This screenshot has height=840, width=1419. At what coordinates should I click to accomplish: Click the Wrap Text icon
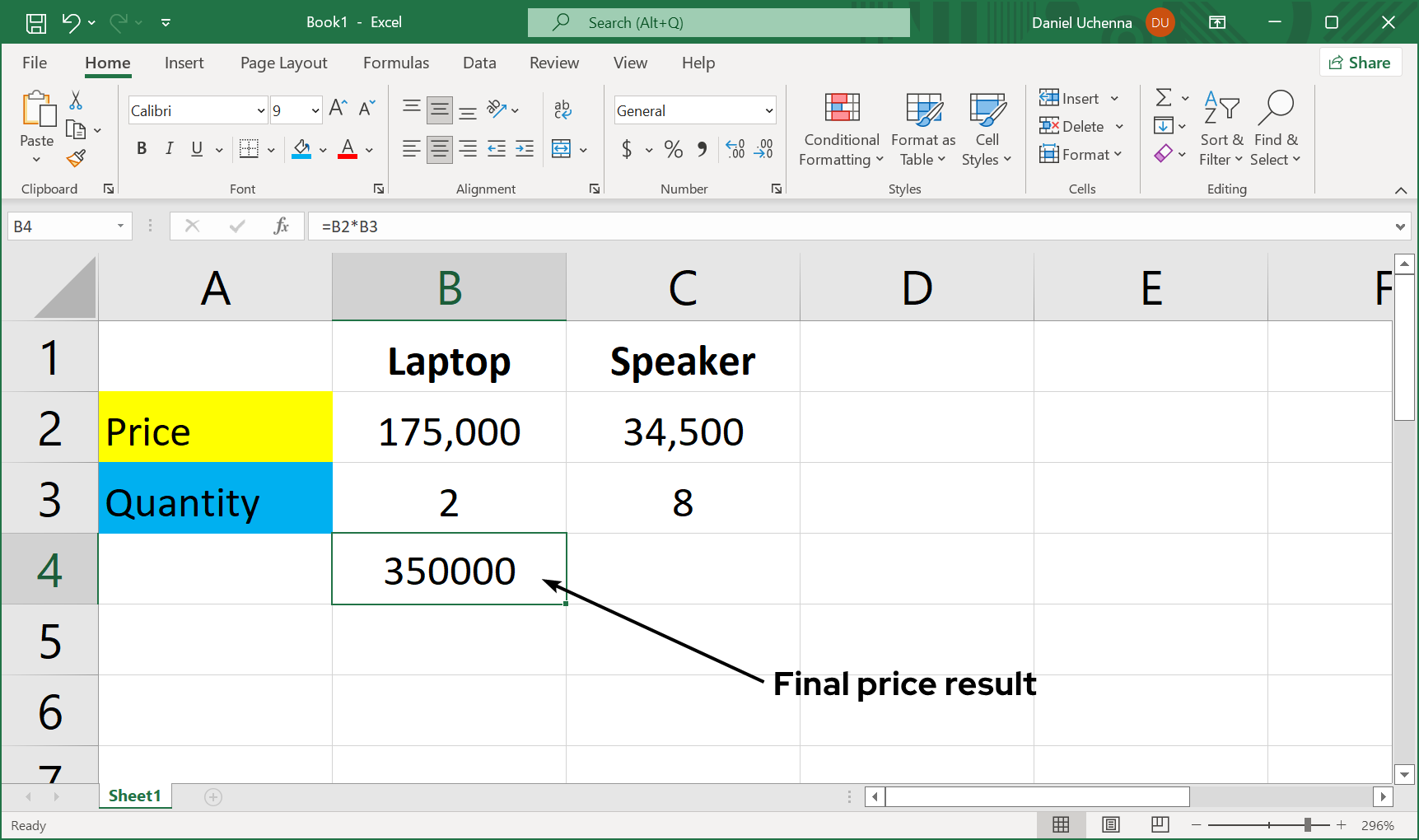(x=562, y=110)
